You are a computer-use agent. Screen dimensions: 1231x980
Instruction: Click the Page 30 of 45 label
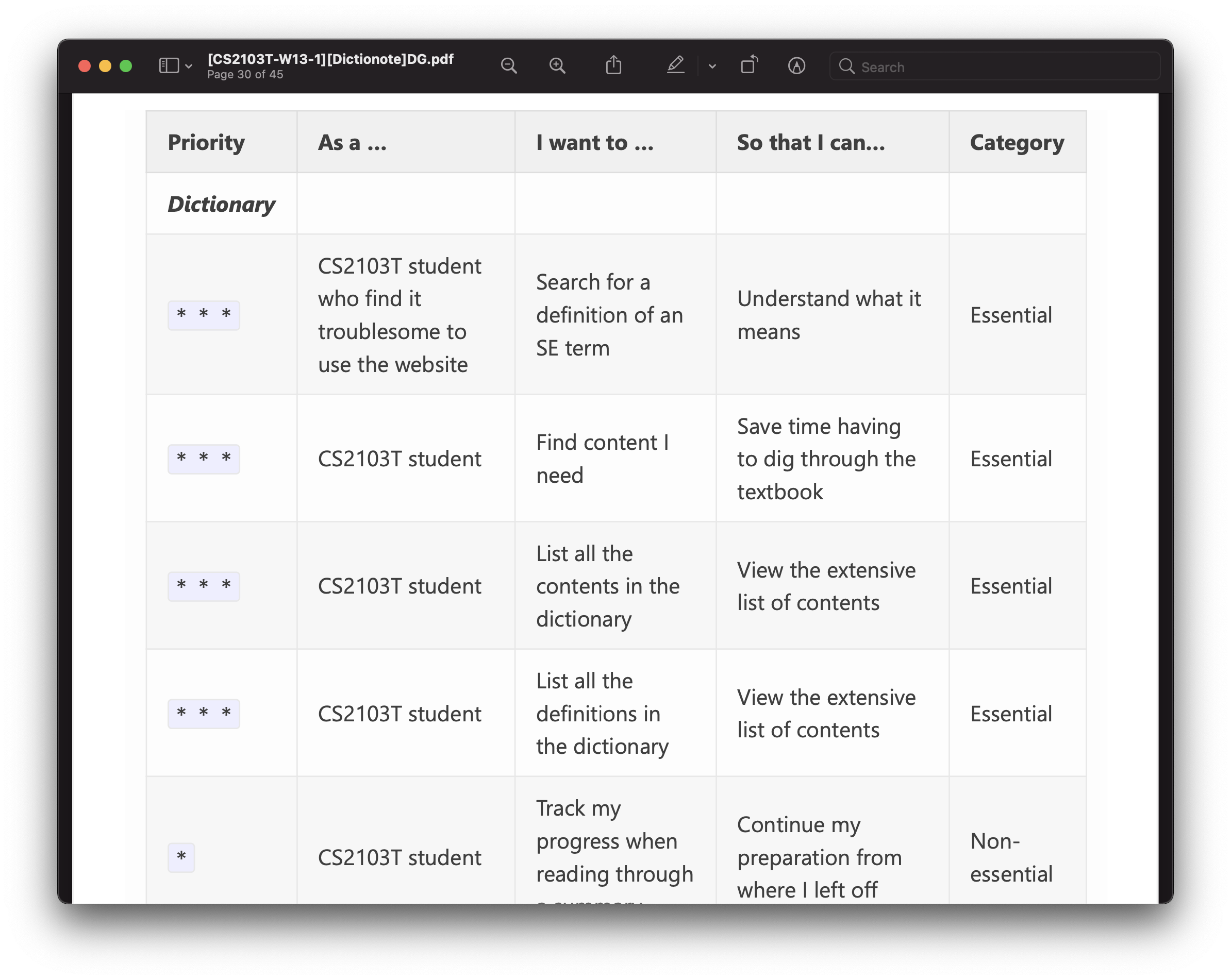245,75
